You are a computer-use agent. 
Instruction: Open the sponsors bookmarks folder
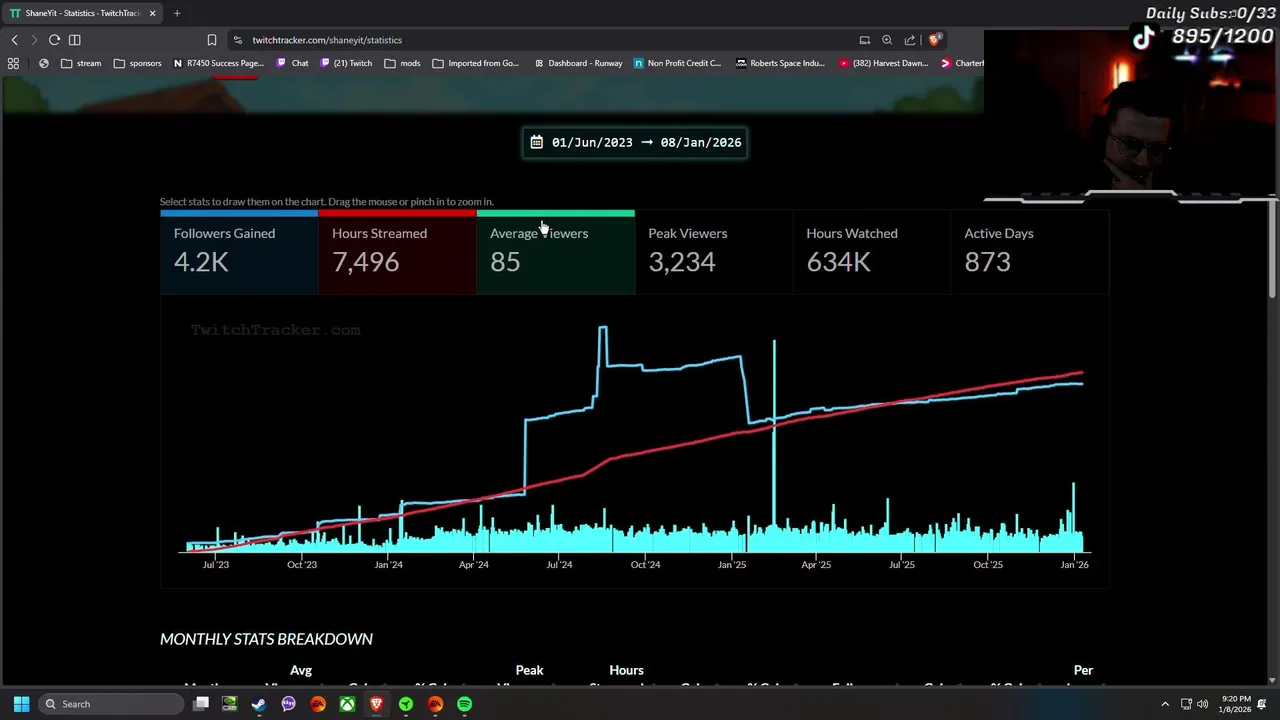point(137,63)
